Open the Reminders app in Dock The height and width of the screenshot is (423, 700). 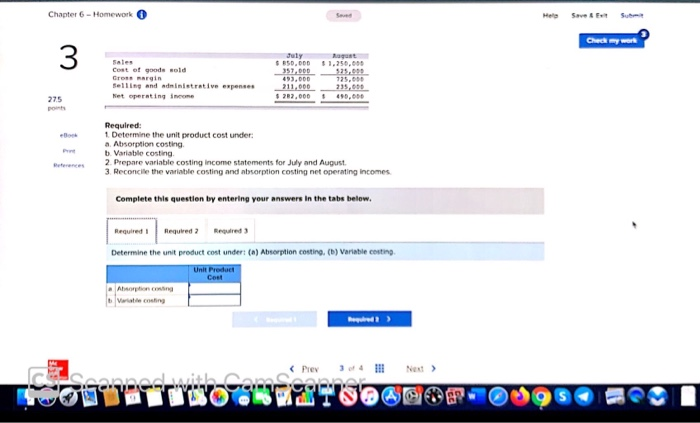point(176,397)
